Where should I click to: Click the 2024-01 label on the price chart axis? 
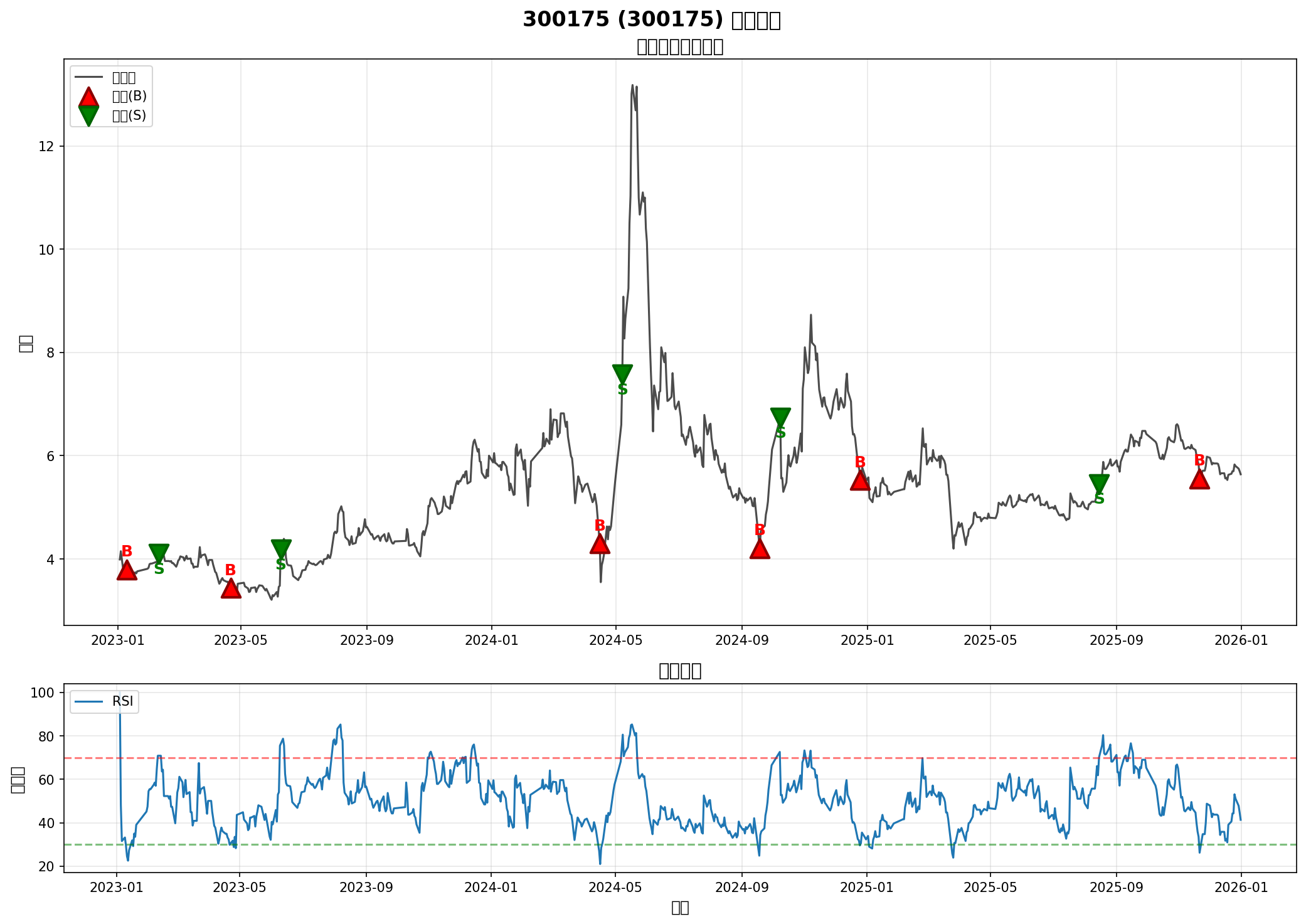491,640
